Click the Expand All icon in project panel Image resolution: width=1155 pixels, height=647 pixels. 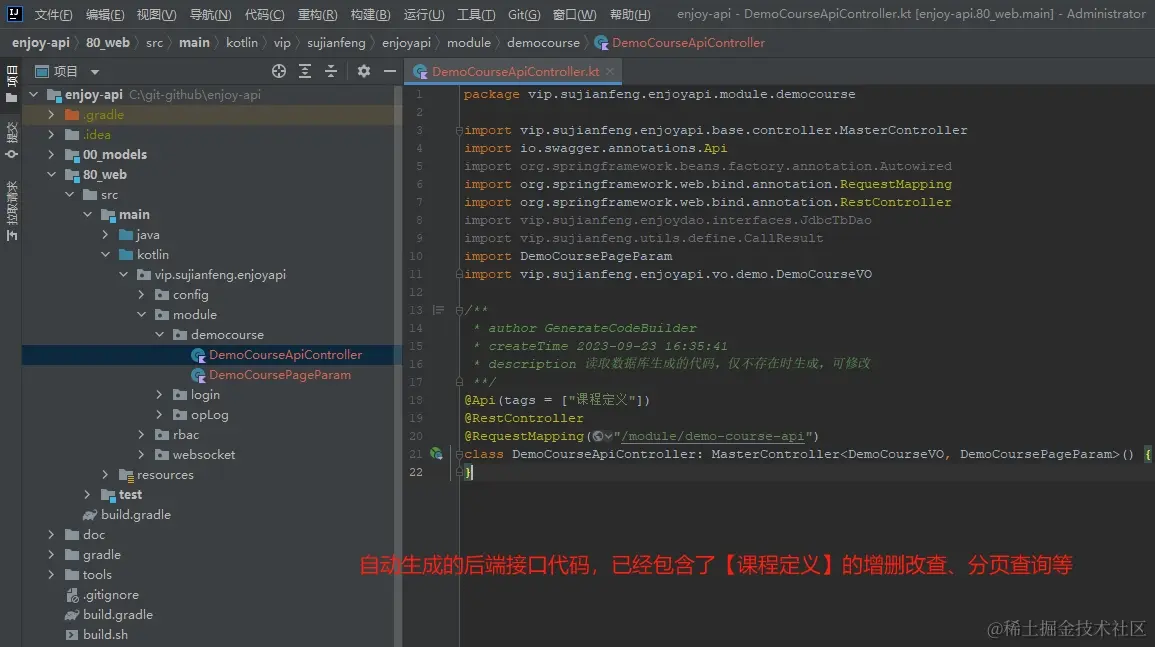click(x=305, y=71)
